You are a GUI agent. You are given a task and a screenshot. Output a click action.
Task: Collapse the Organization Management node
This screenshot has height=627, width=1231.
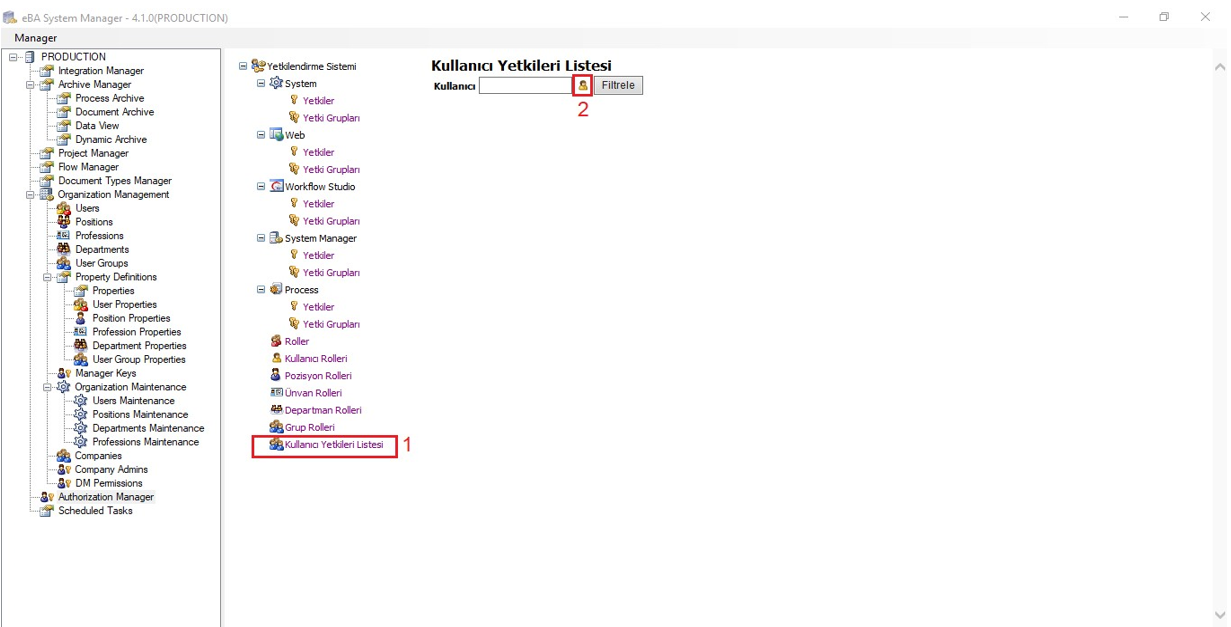coord(30,195)
